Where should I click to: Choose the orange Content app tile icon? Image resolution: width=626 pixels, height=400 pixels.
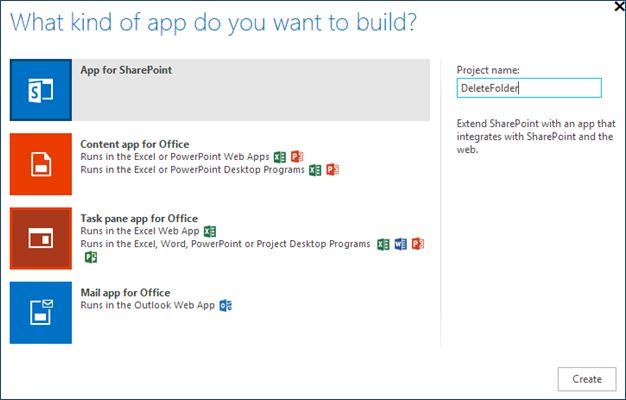41,164
